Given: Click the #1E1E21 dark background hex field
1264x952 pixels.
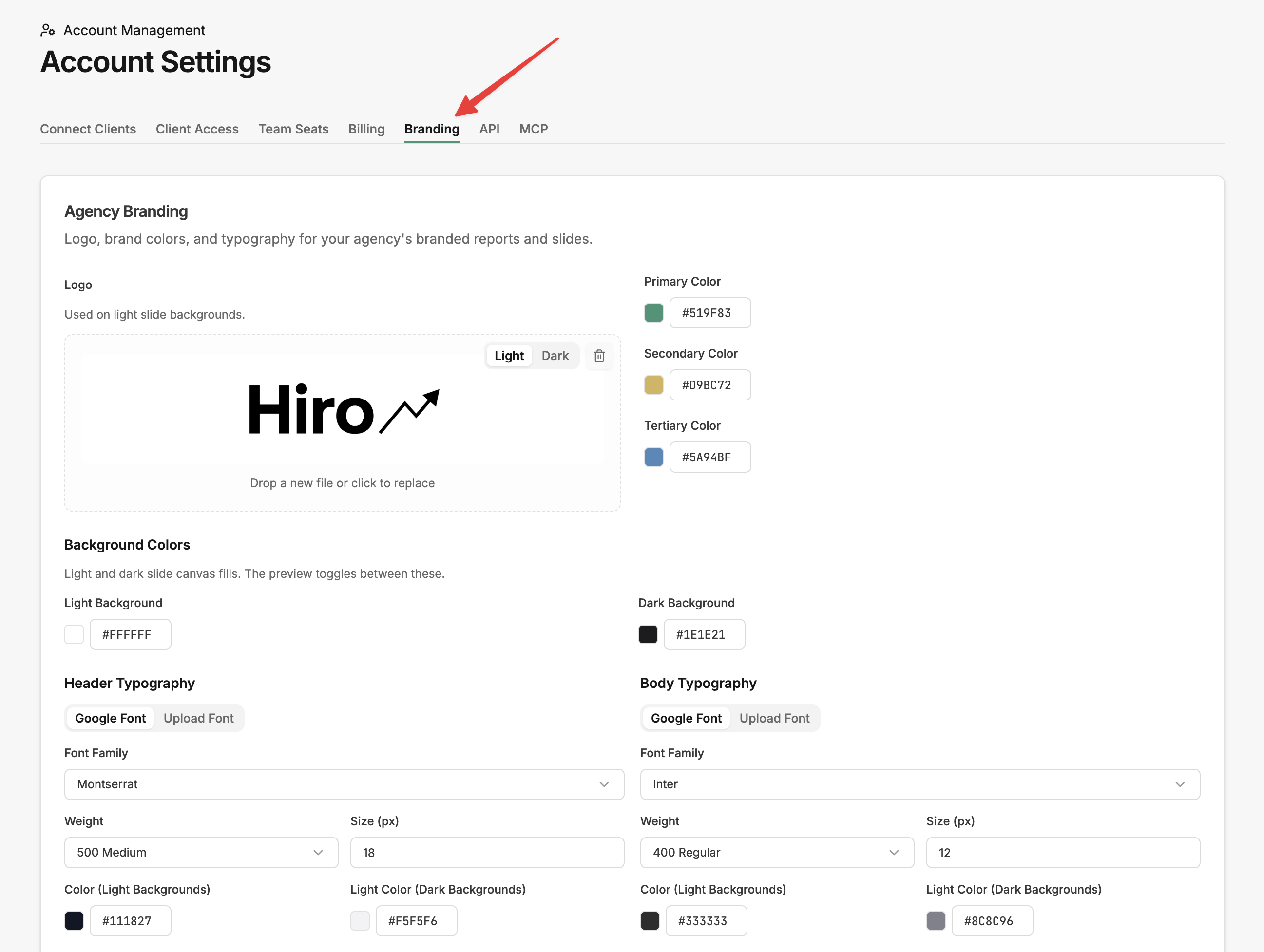Looking at the screenshot, I should (x=704, y=634).
